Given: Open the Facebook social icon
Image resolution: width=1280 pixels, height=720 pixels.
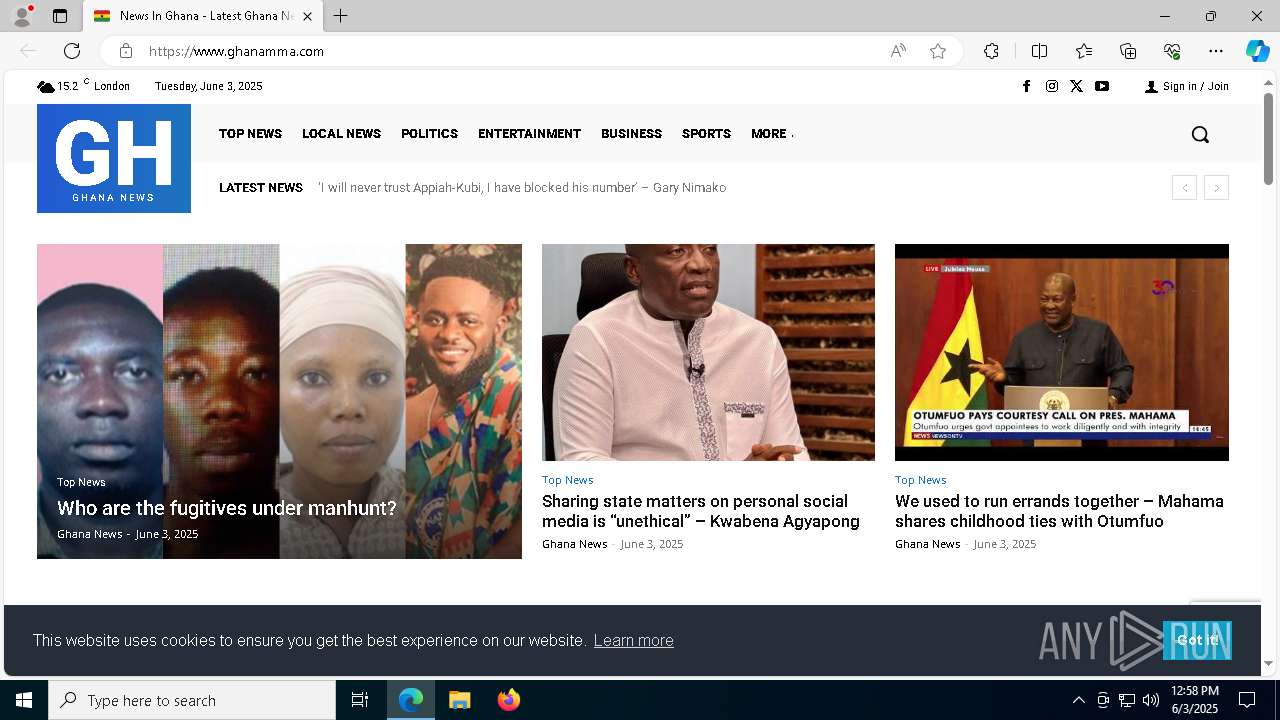Looking at the screenshot, I should click(x=1026, y=86).
